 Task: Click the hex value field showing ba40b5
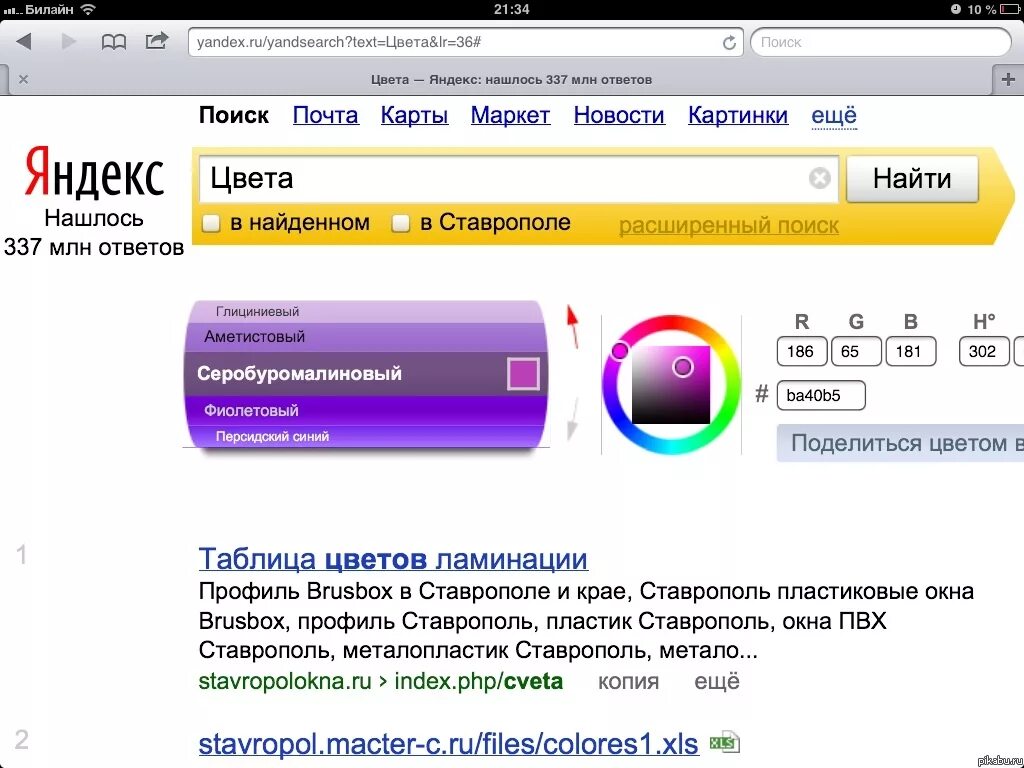(x=820, y=395)
